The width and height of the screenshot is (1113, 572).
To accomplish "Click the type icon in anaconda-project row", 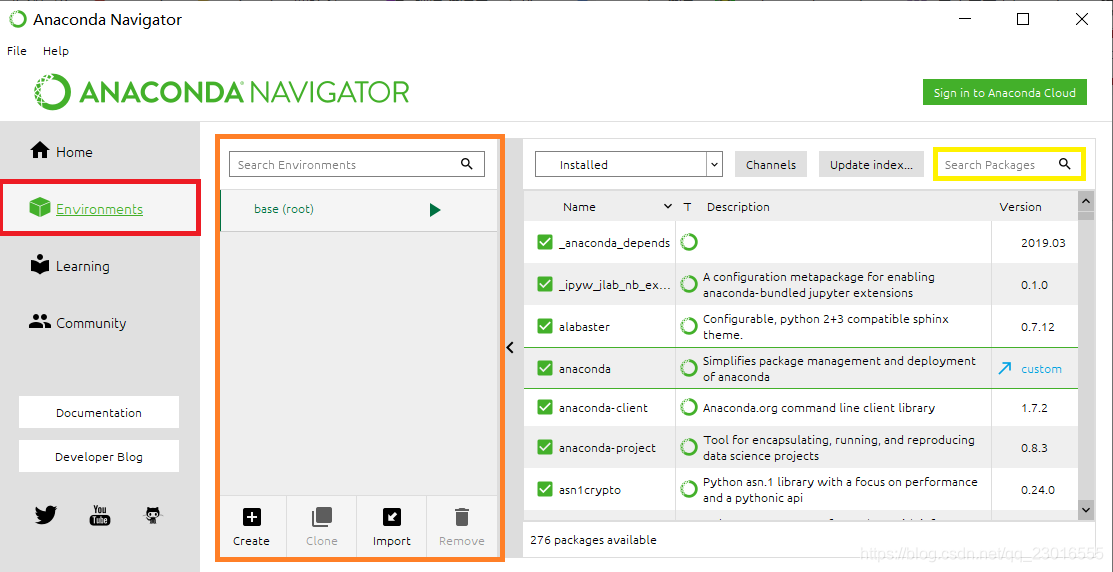I will point(689,448).
